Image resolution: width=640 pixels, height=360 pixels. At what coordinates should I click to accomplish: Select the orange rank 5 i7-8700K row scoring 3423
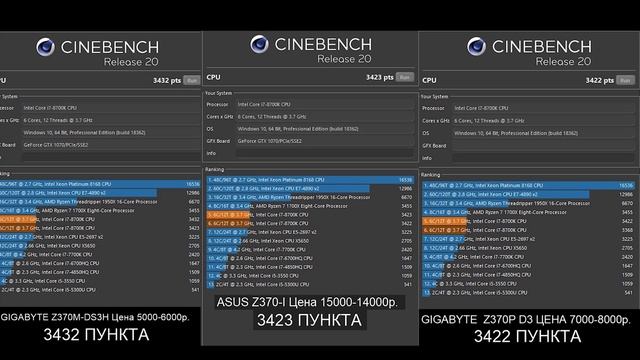point(310,215)
